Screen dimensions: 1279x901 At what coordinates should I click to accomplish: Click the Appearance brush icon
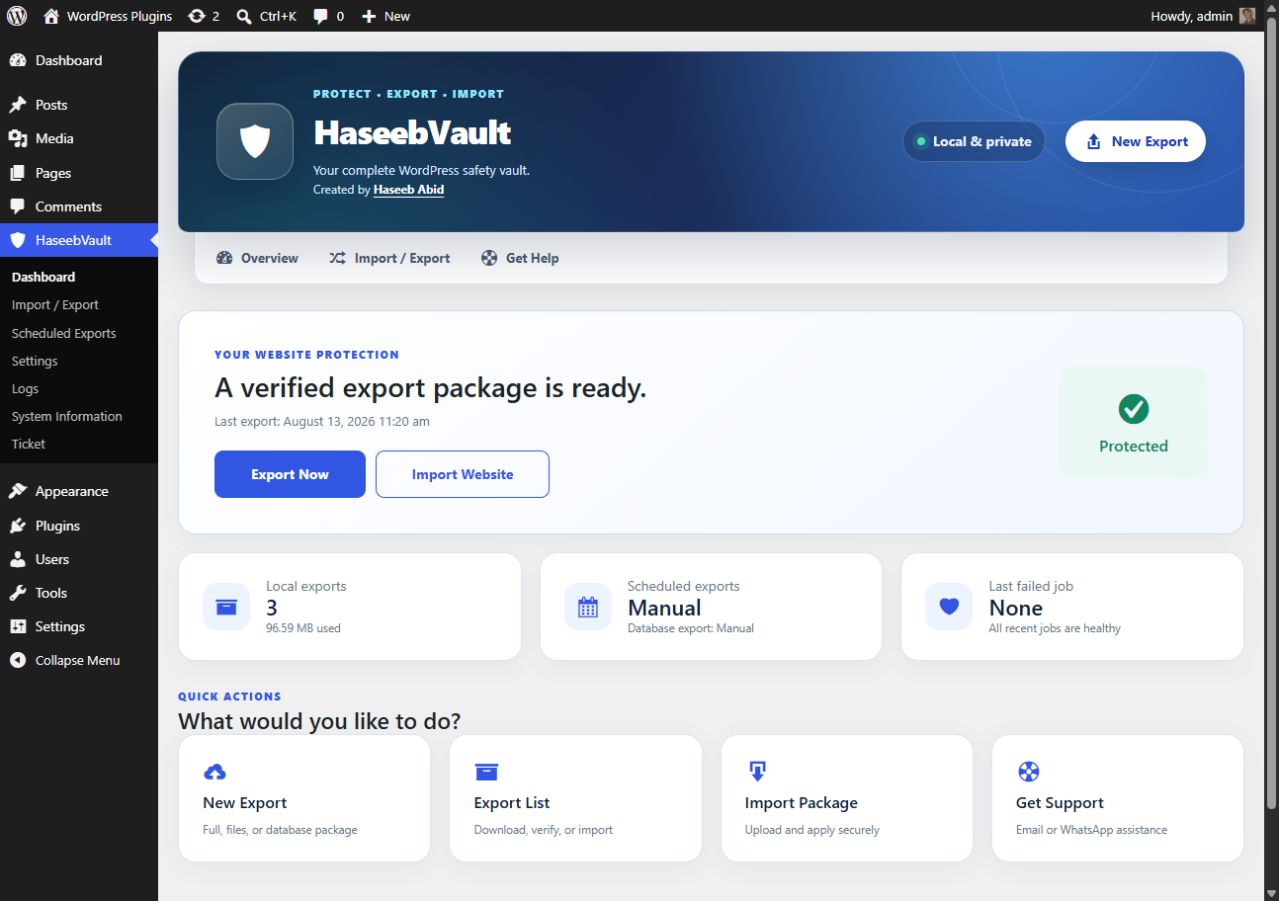pos(18,491)
